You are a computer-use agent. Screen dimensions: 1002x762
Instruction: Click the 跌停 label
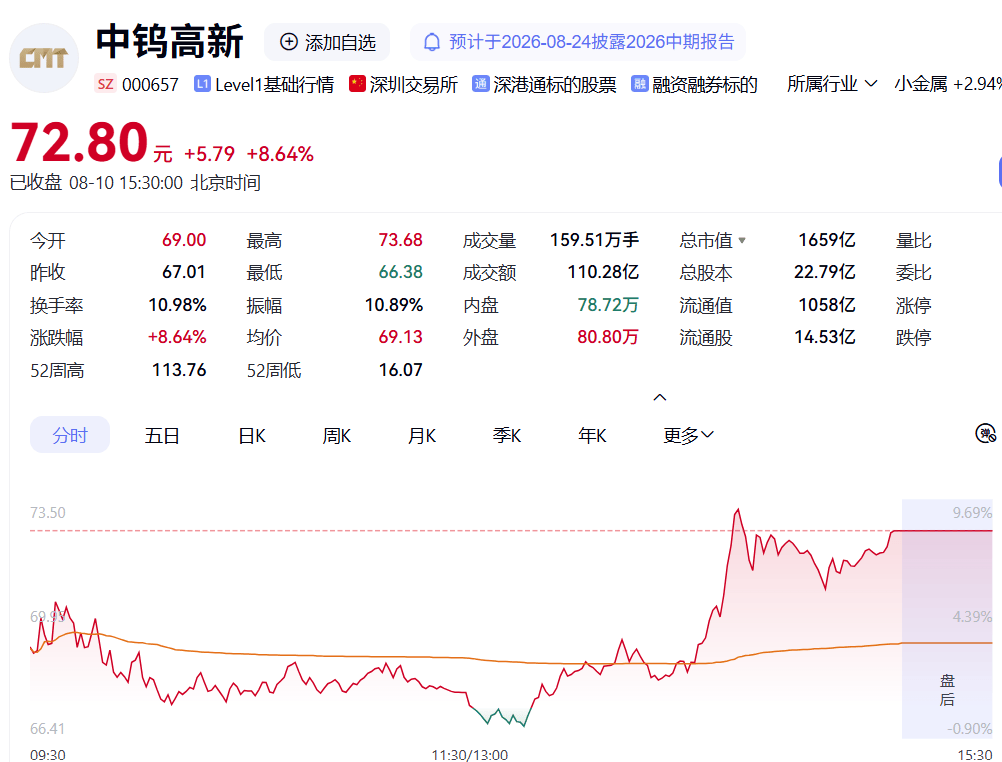point(914,338)
